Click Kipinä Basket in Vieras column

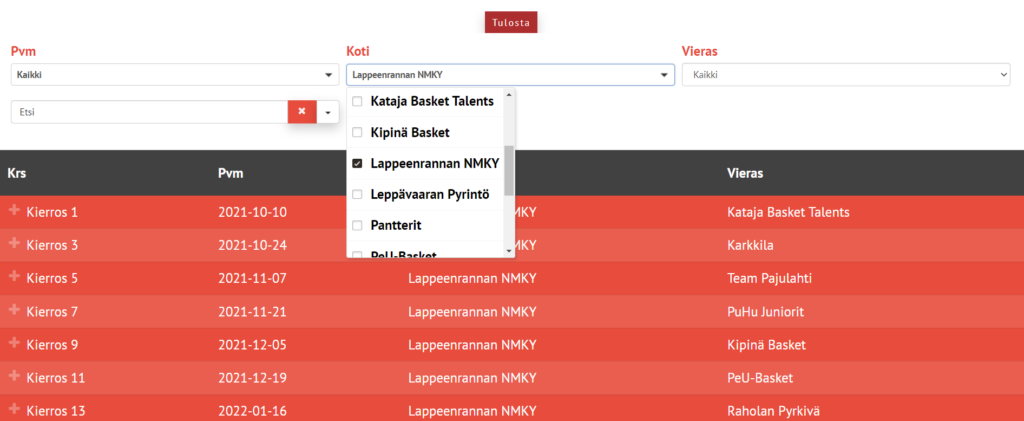click(x=766, y=345)
